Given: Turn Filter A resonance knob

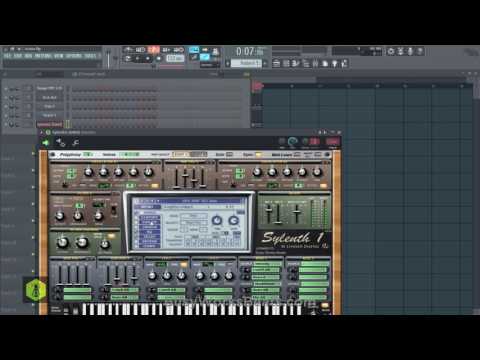Looking at the screenshot, I should click(78, 216).
